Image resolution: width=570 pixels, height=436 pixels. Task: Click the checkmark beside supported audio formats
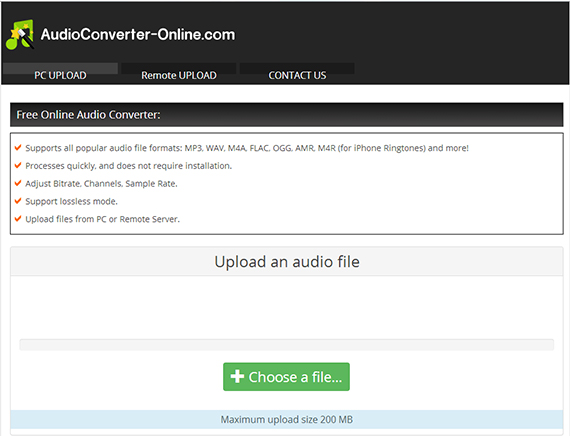click(18, 147)
